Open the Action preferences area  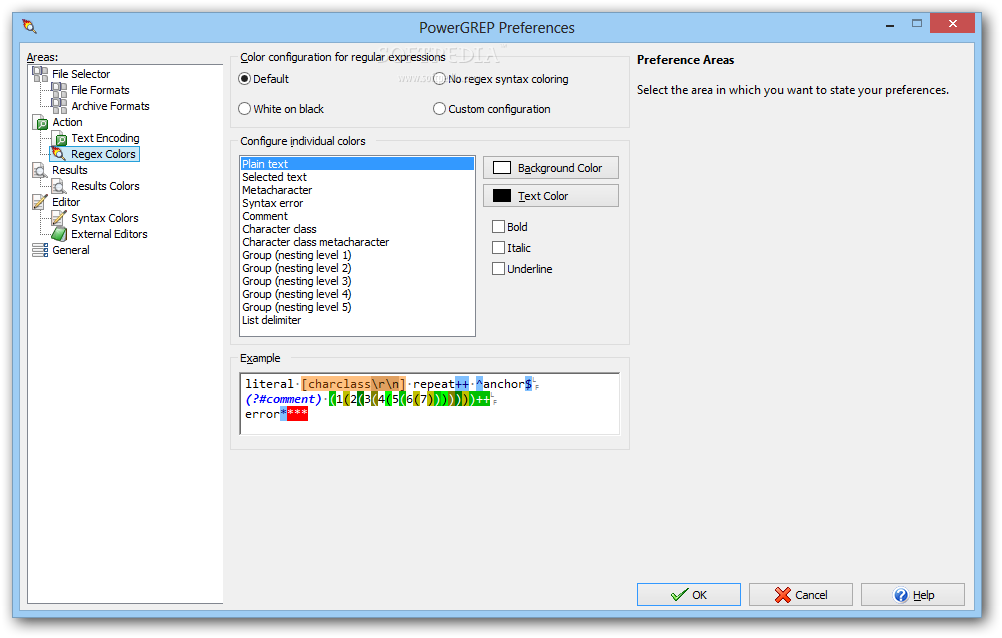coord(67,122)
